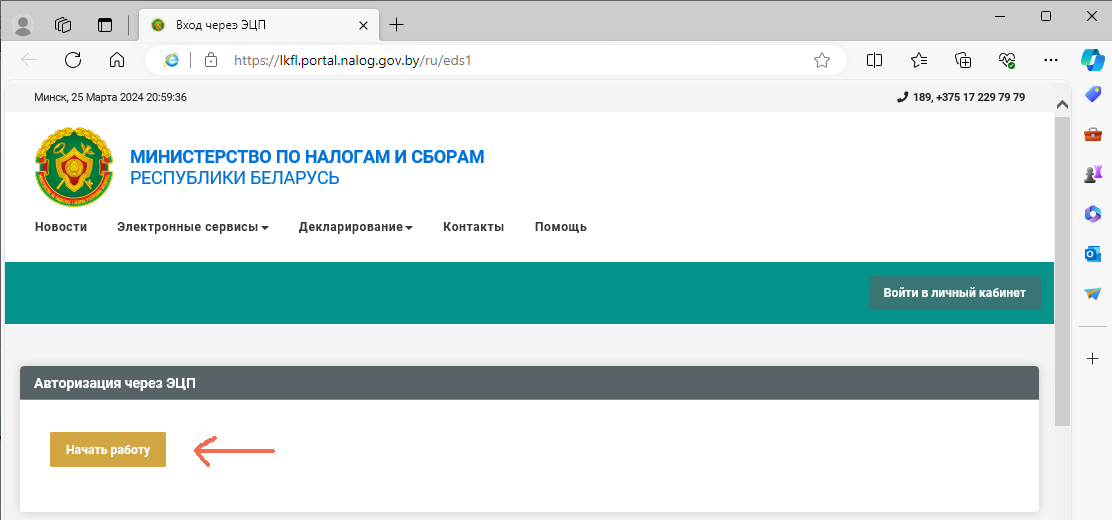Open the paper plane Drop sidebar icon
This screenshot has width=1112, height=520.
pyautogui.click(x=1092, y=293)
